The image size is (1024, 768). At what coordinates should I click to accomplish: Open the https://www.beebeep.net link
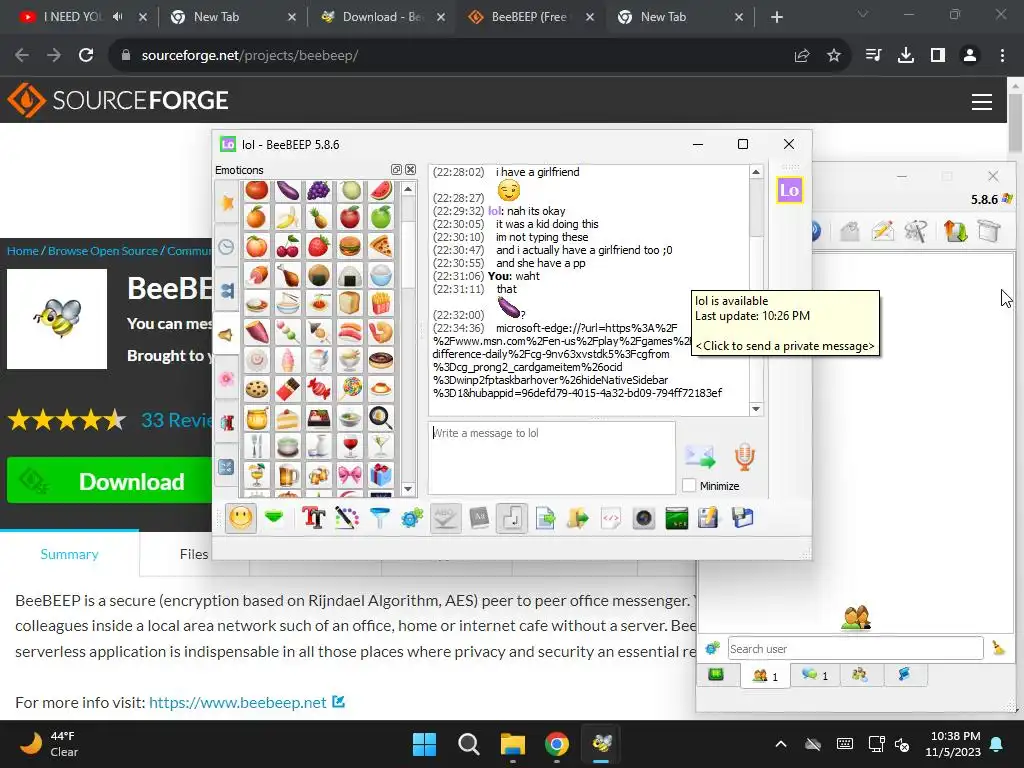(238, 703)
